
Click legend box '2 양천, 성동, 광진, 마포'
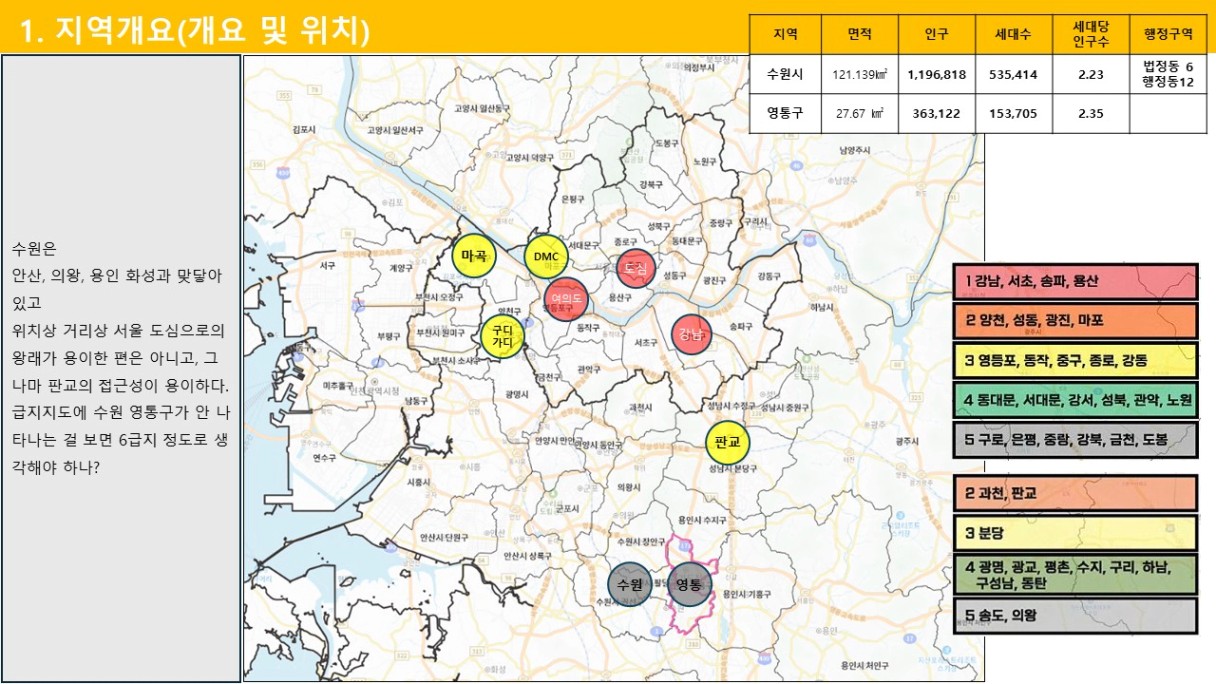click(1075, 321)
